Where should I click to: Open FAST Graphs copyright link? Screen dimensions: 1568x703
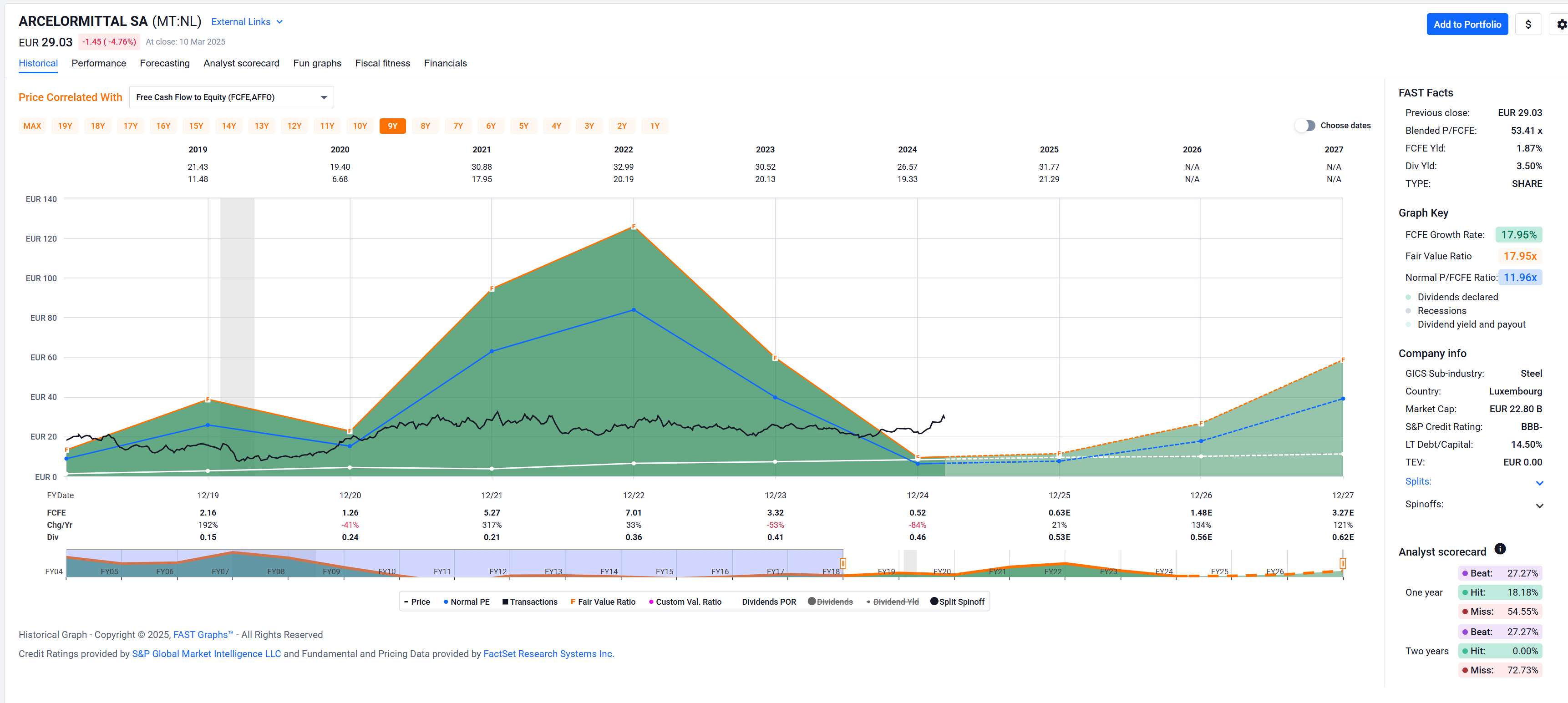click(203, 635)
